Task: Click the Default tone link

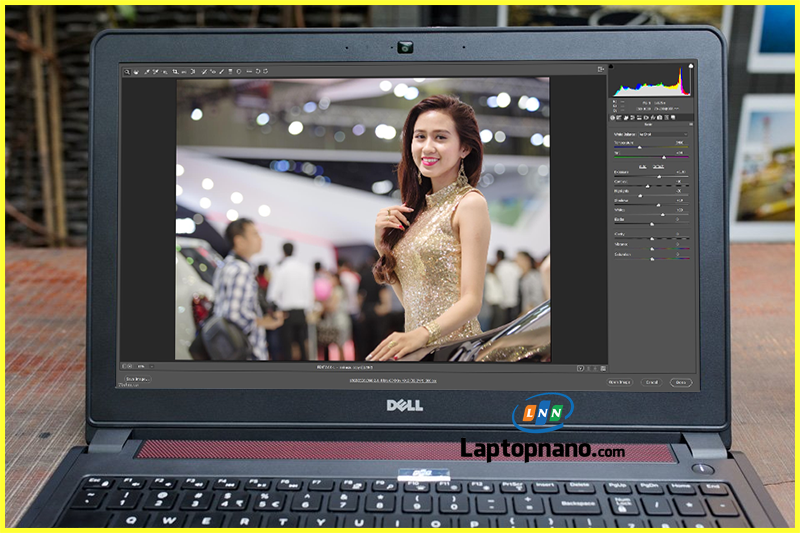Action: point(659,167)
